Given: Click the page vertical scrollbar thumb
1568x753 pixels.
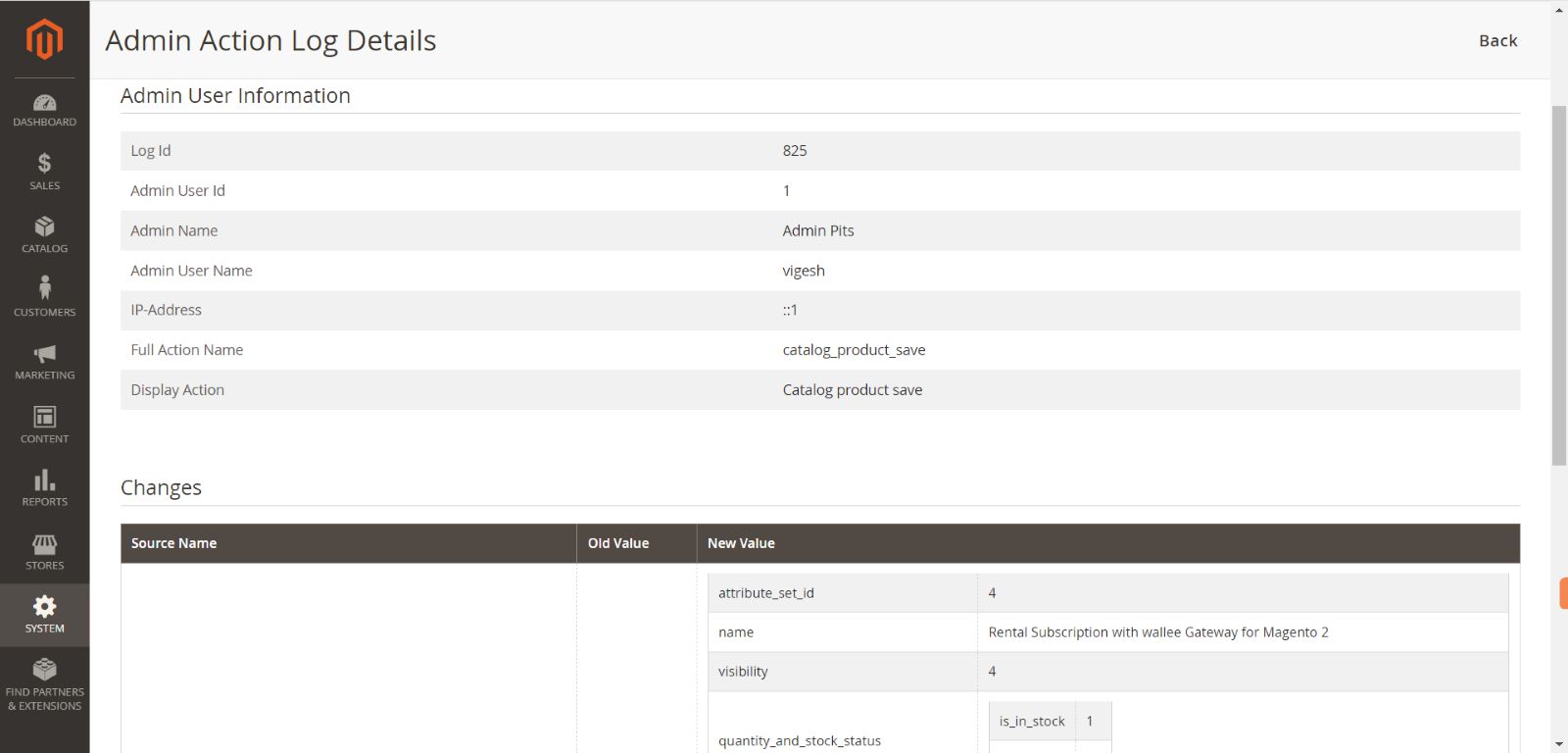Looking at the screenshot, I should pos(1559,284).
